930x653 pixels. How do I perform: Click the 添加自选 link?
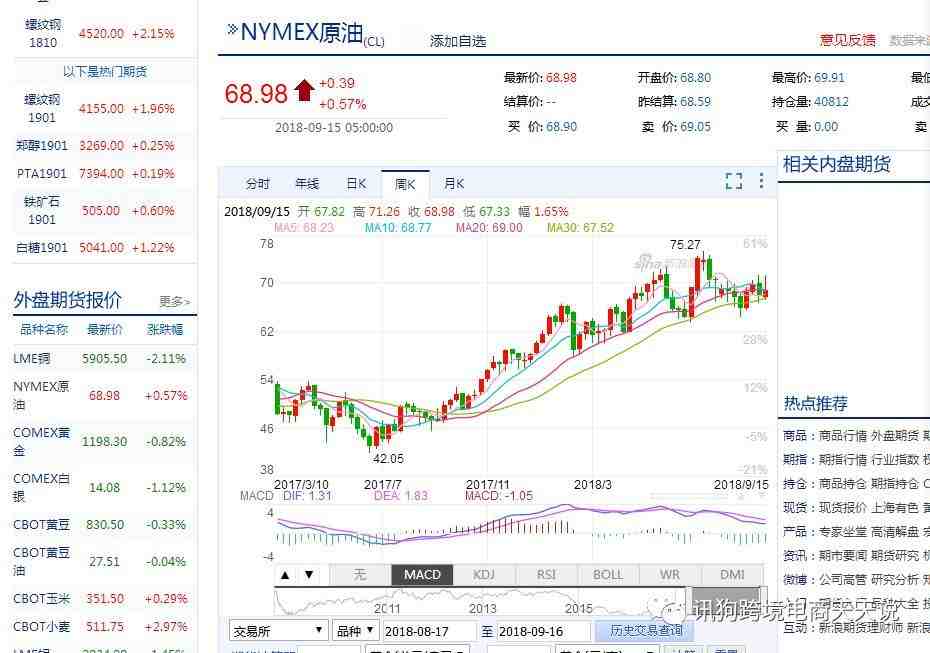[x=458, y=41]
